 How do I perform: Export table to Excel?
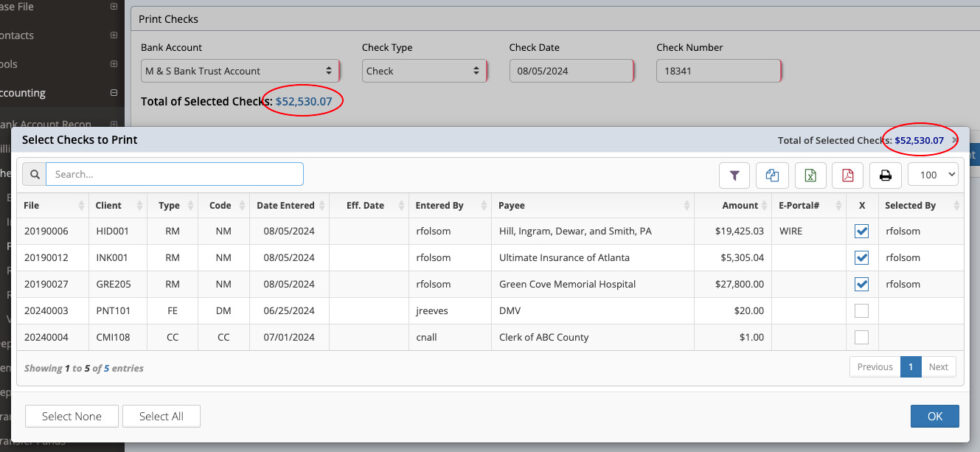(810, 176)
